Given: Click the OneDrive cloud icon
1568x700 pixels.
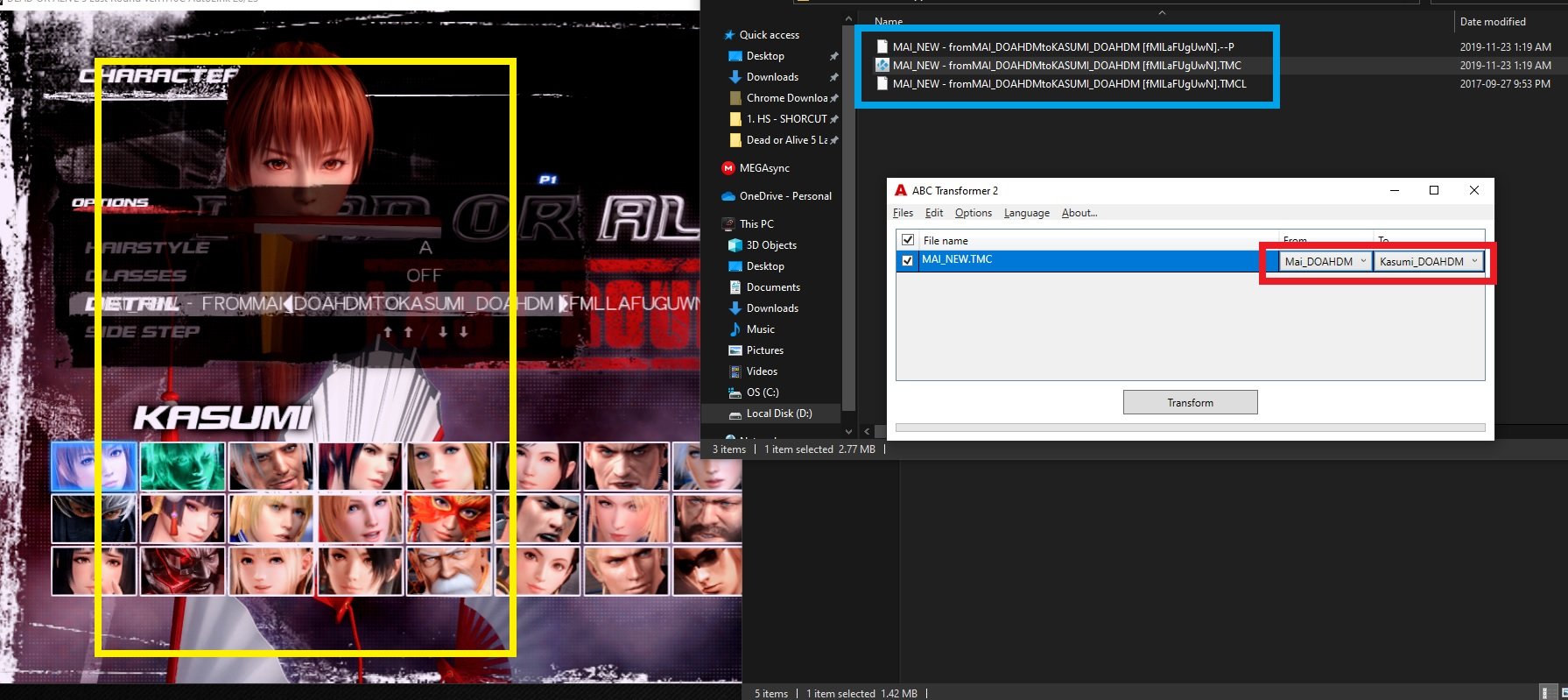Looking at the screenshot, I should (x=728, y=196).
